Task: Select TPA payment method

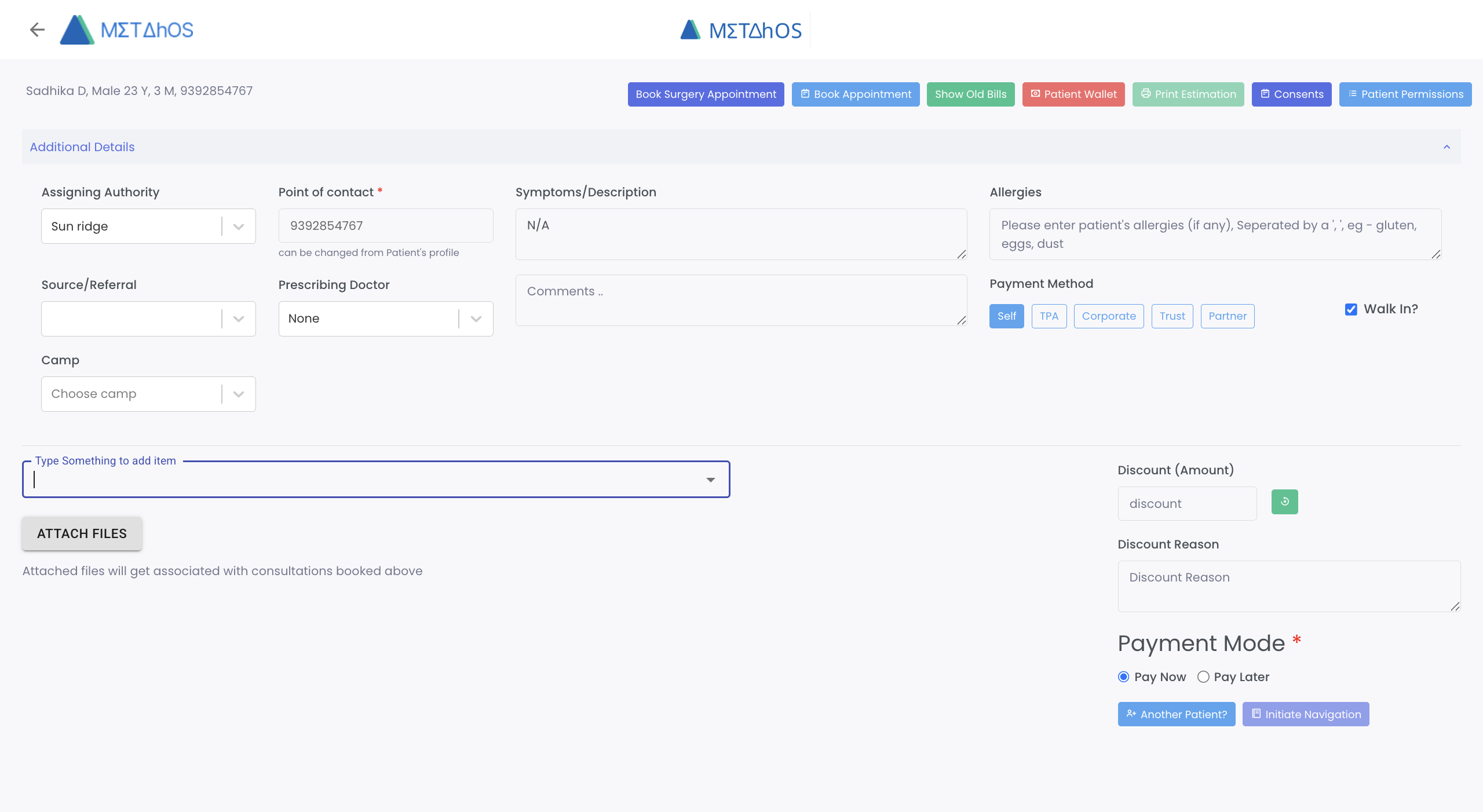Action: click(1049, 316)
